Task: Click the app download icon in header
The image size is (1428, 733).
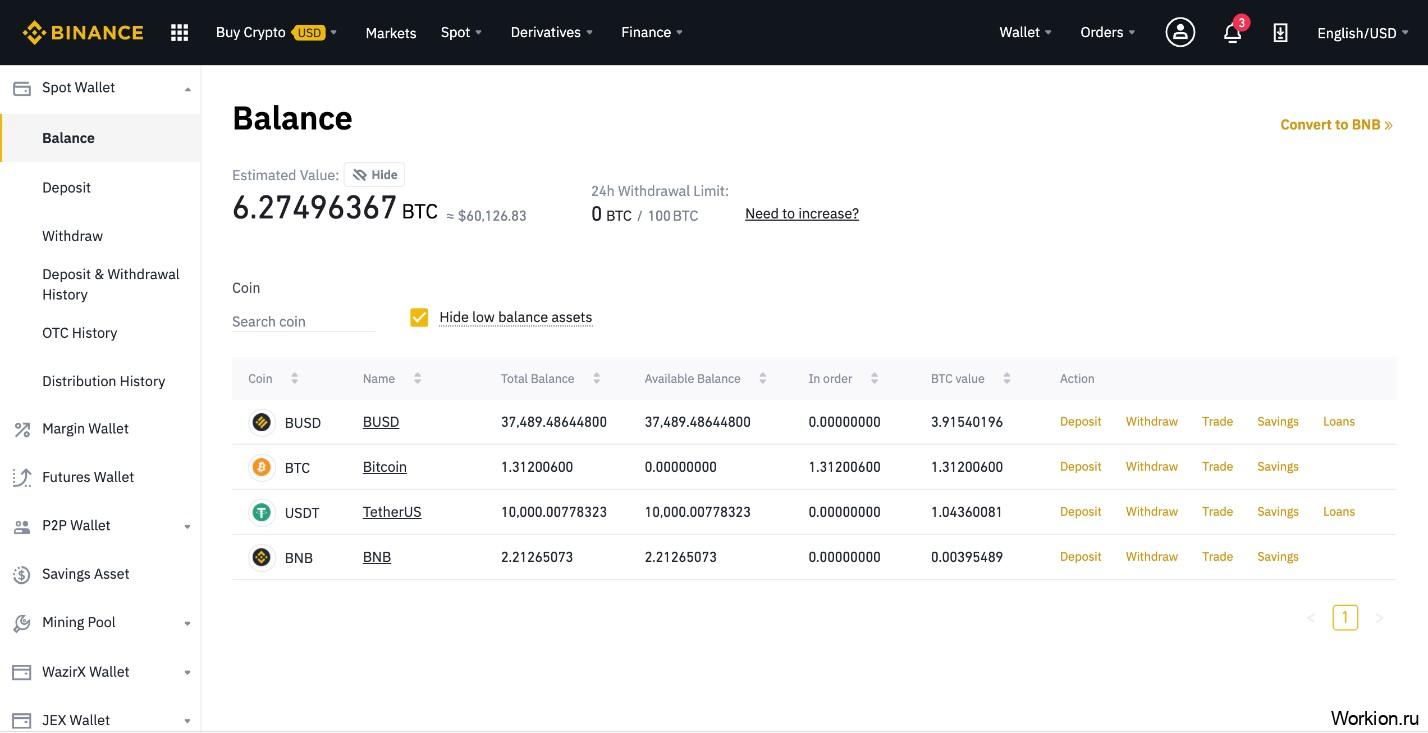Action: coord(1280,32)
